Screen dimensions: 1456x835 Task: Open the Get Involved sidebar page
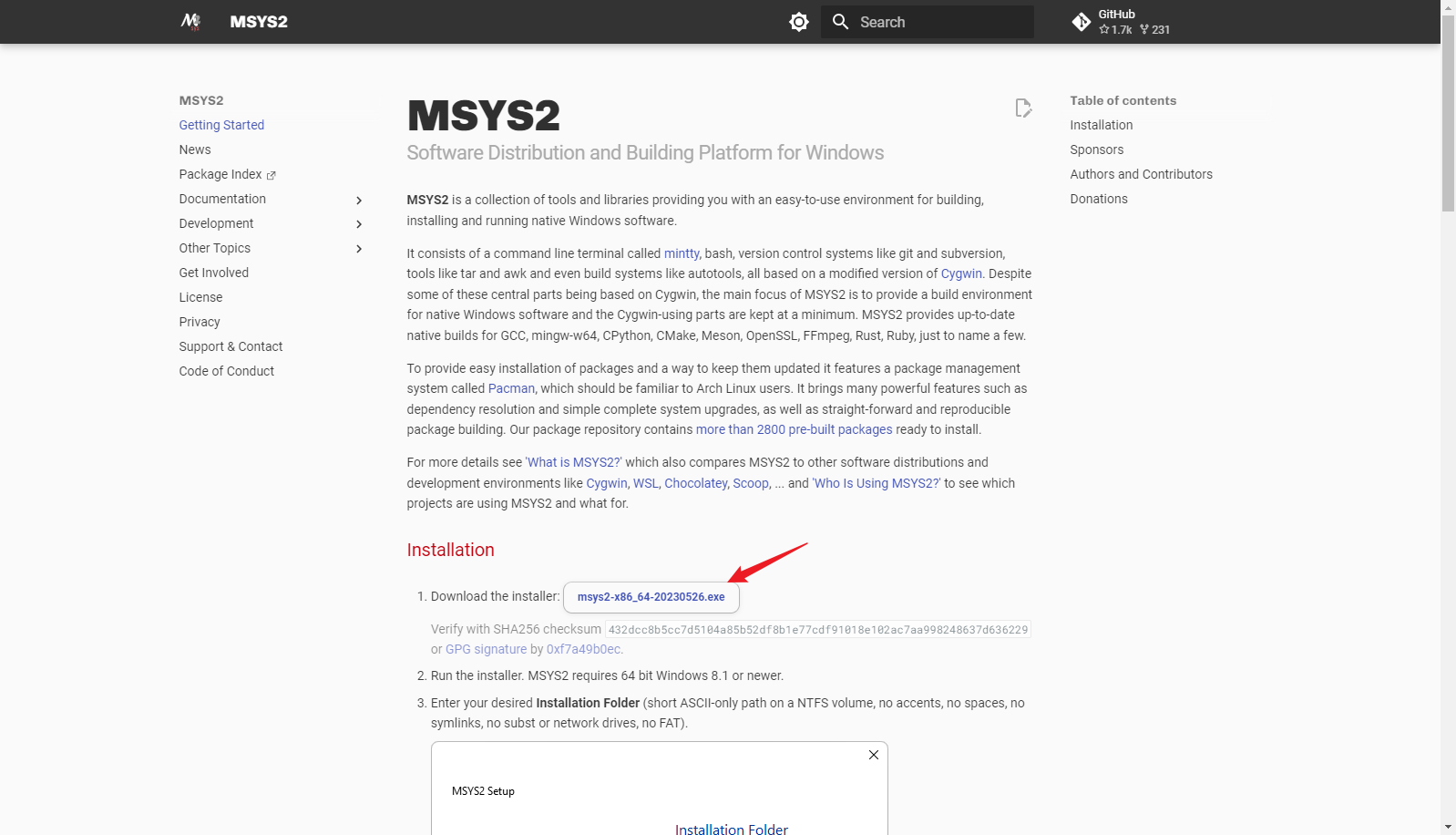(x=214, y=273)
